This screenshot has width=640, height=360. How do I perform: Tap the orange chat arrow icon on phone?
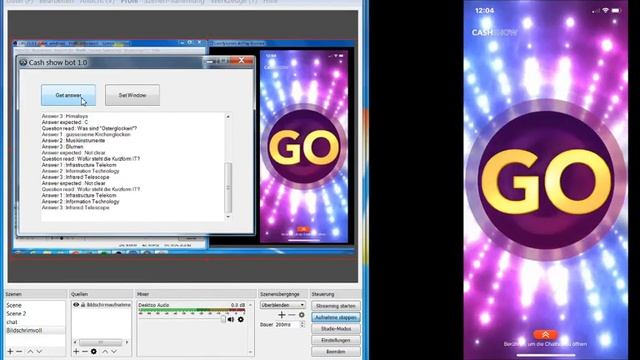tap(545, 335)
